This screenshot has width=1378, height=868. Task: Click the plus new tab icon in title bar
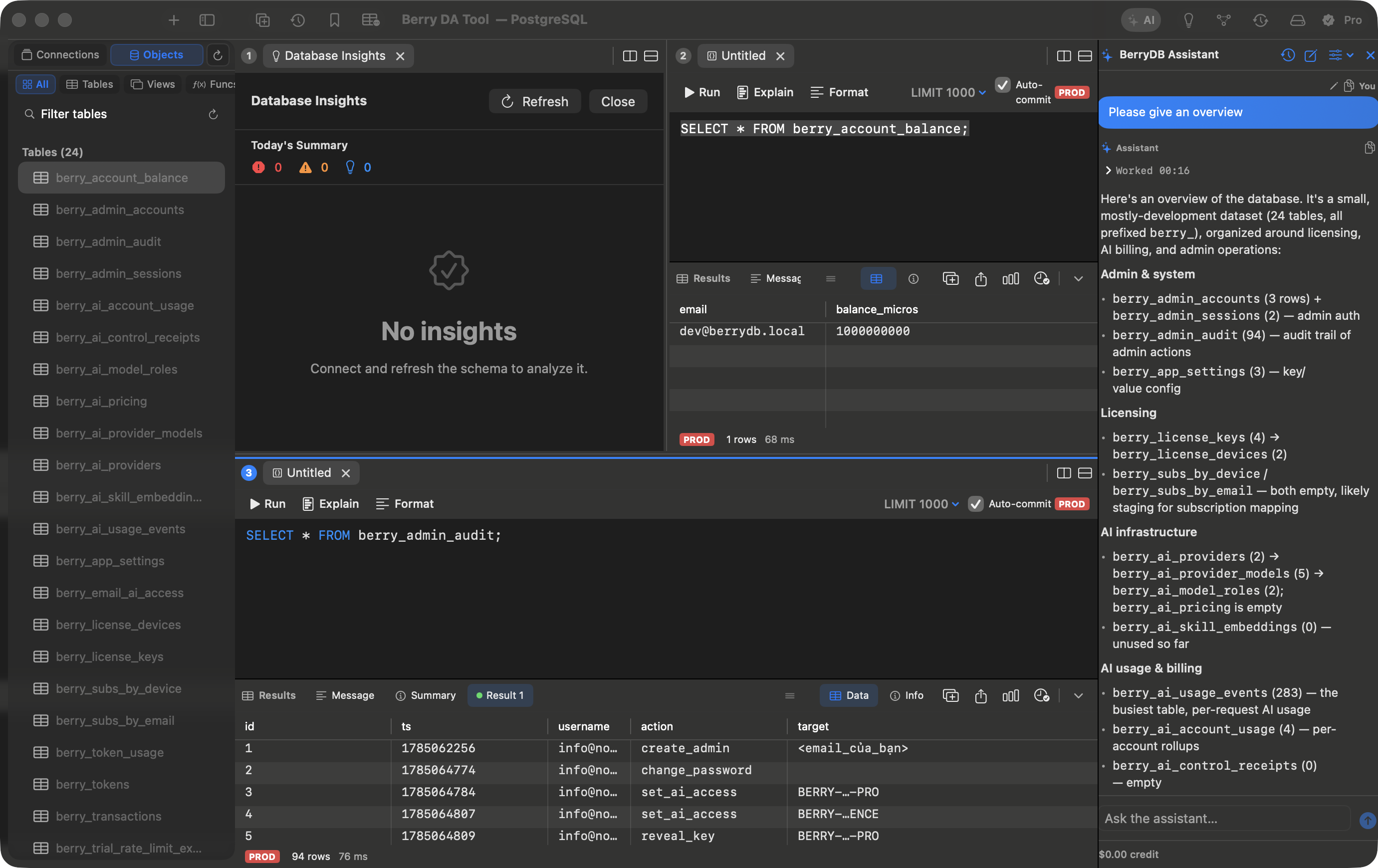(x=174, y=20)
